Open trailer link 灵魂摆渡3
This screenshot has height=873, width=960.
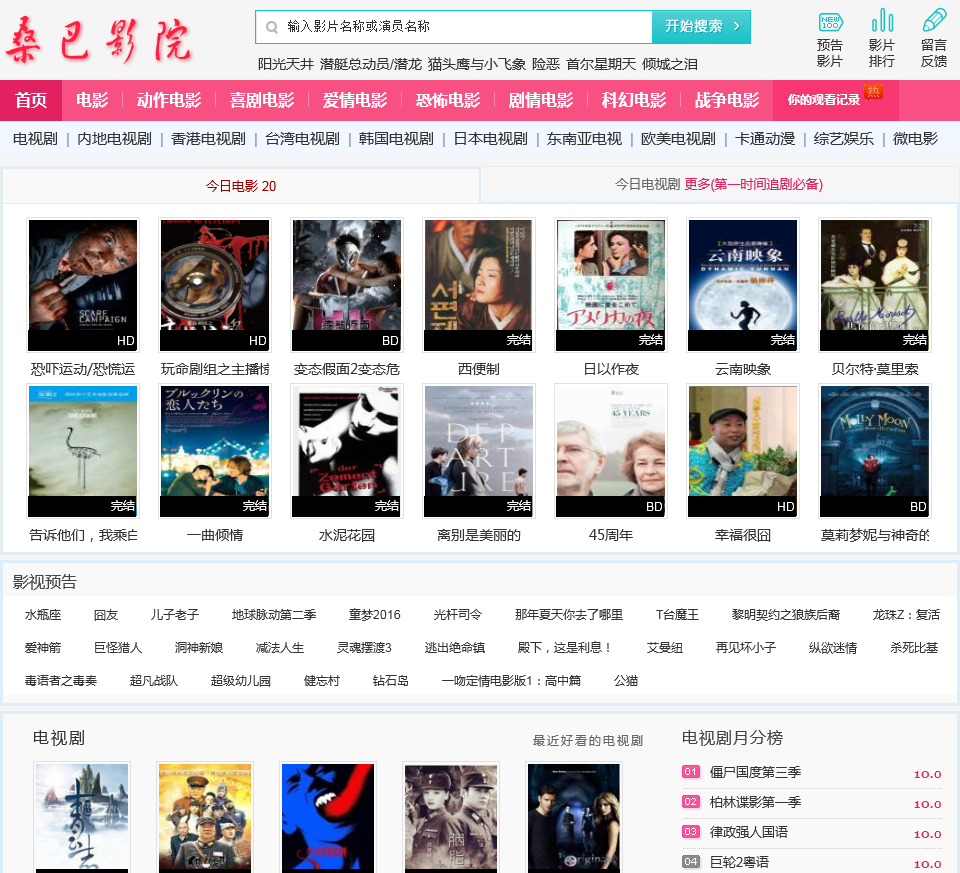(x=364, y=648)
